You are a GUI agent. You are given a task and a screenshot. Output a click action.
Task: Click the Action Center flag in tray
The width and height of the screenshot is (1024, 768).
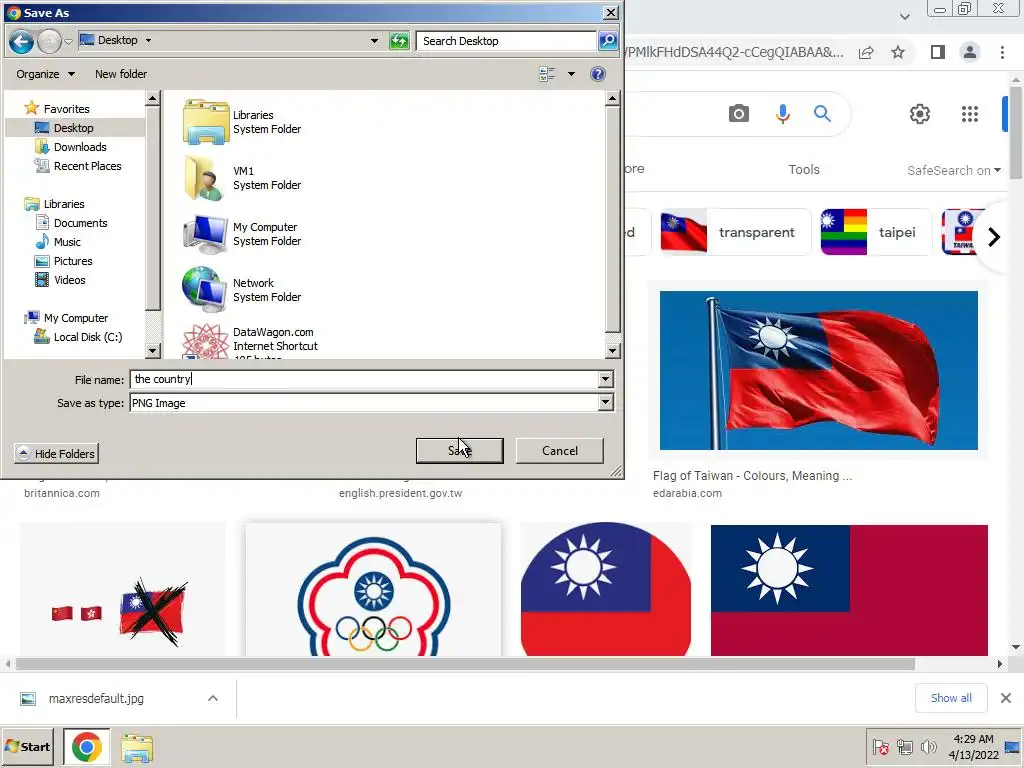click(x=880, y=746)
